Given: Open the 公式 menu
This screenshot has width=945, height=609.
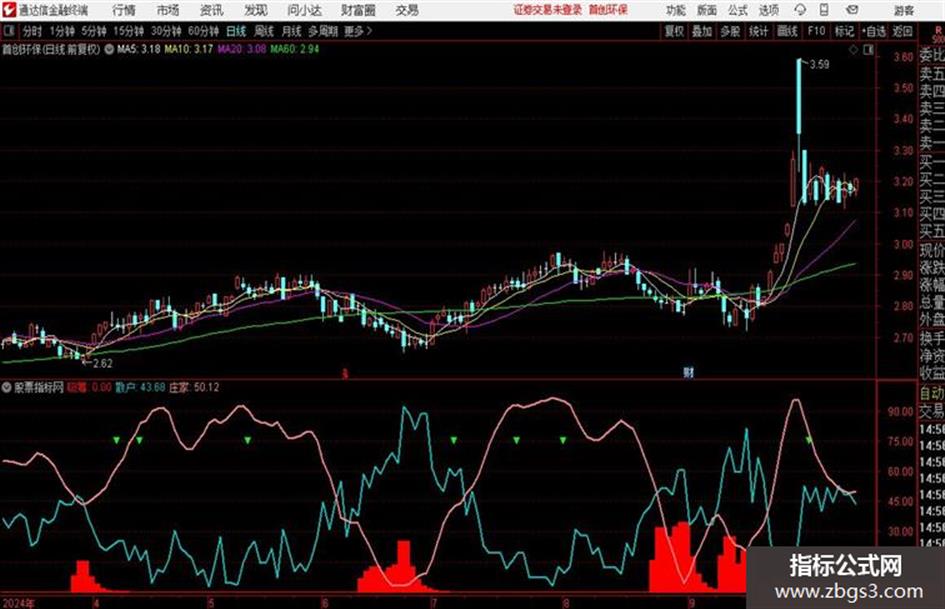Looking at the screenshot, I should pyautogui.click(x=738, y=10).
